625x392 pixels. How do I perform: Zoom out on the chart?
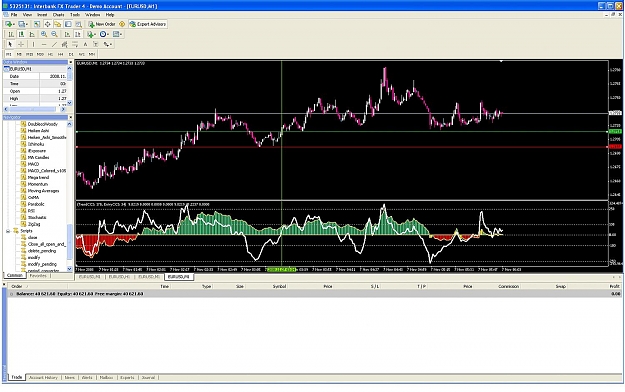54,34
